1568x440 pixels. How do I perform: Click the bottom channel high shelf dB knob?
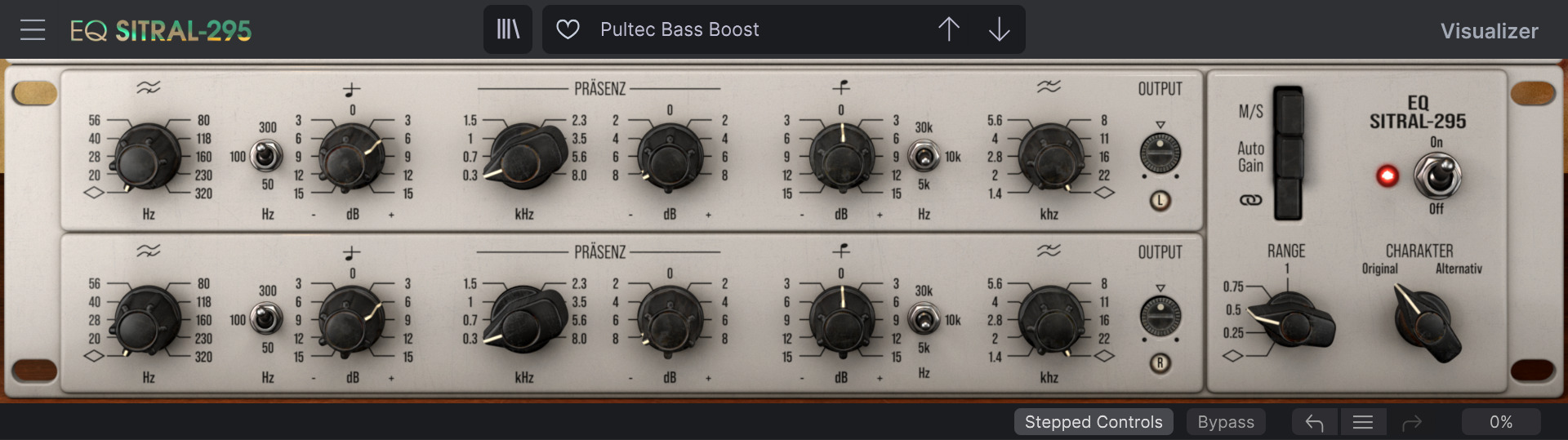coord(841,320)
